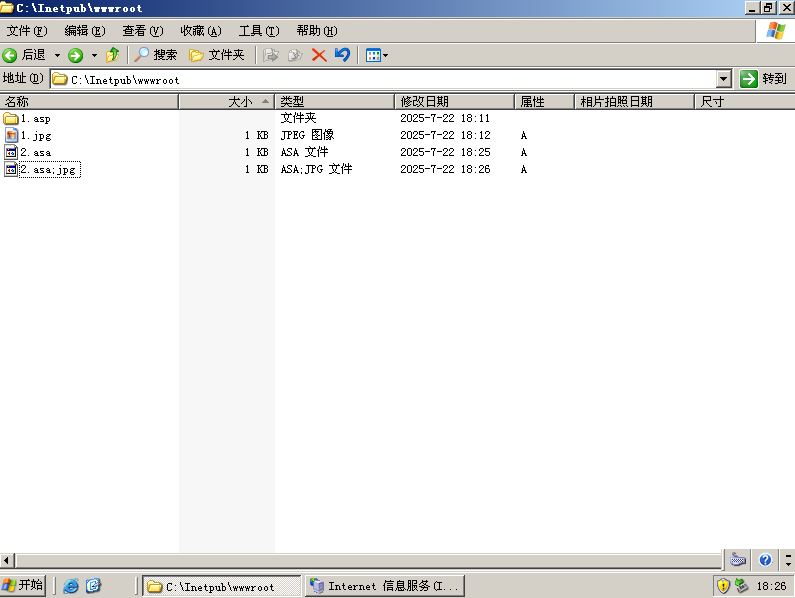Sort by Size (大小) column header
This screenshot has height=598, width=795.
(227, 101)
